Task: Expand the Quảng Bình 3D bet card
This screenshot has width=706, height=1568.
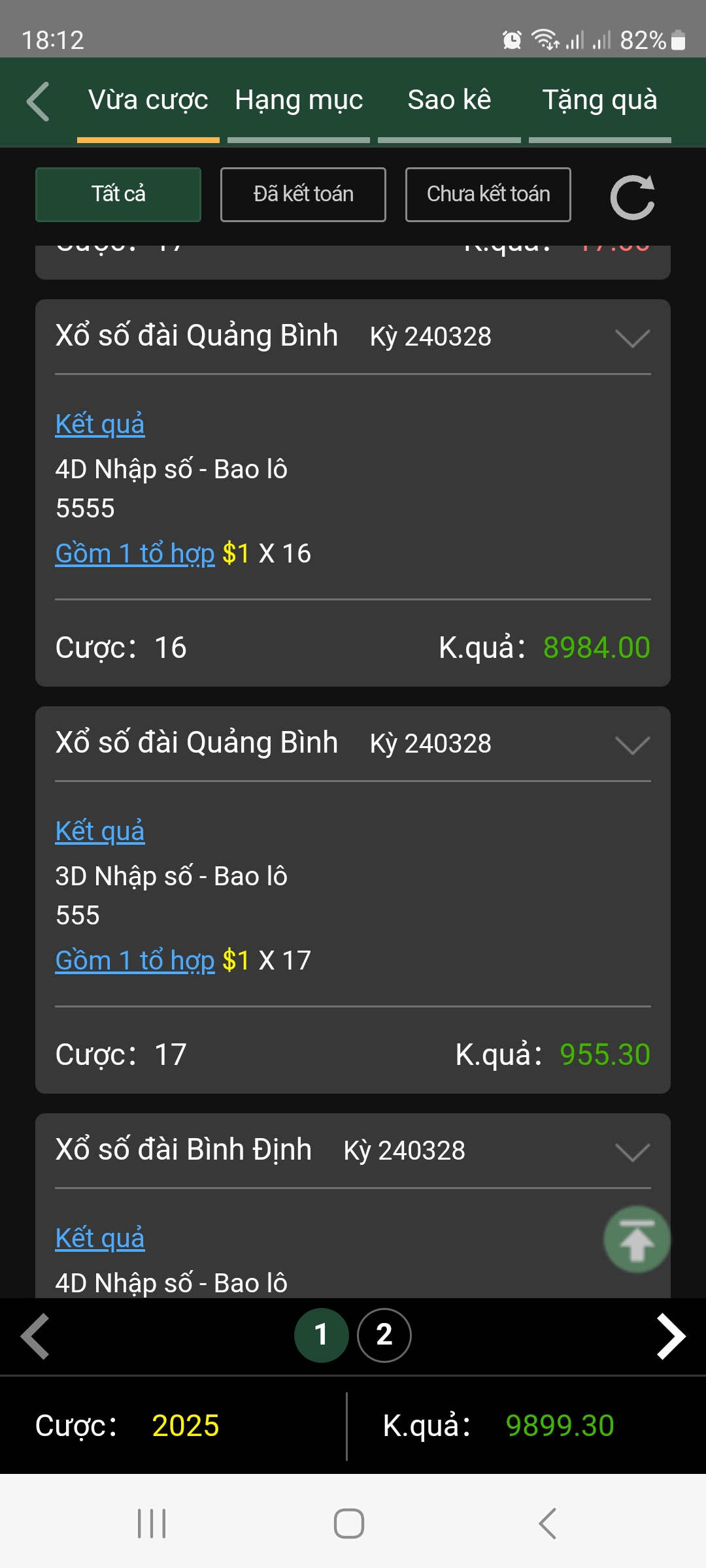Action: pos(632,745)
